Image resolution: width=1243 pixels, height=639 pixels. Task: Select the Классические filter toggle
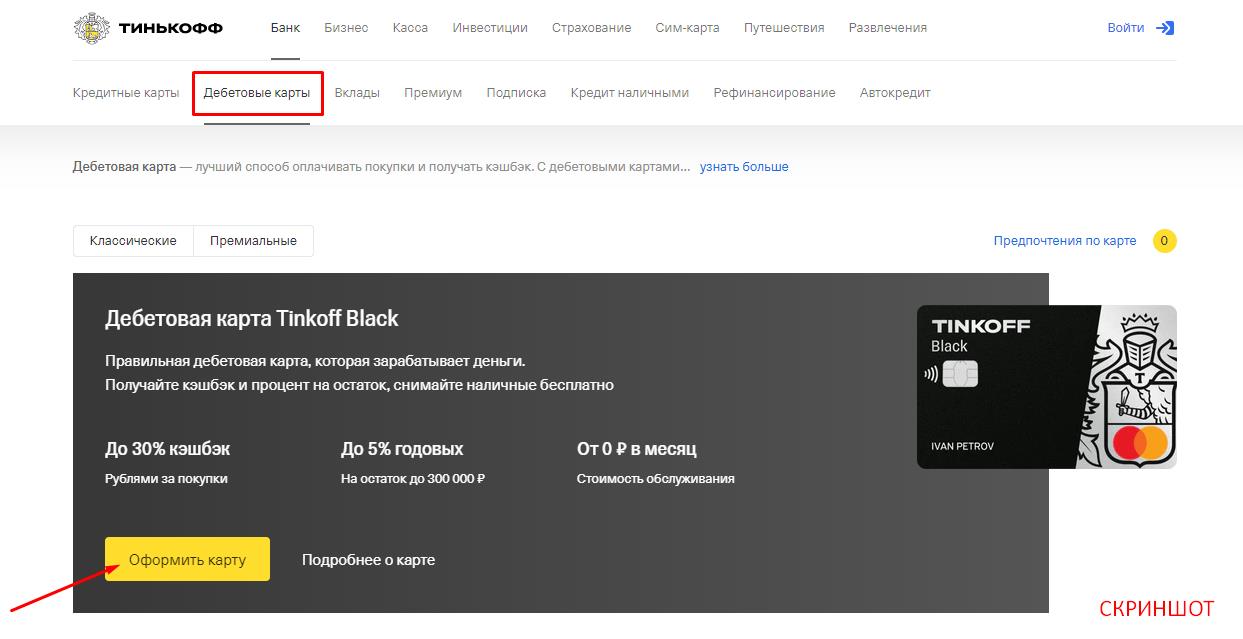[x=133, y=241]
